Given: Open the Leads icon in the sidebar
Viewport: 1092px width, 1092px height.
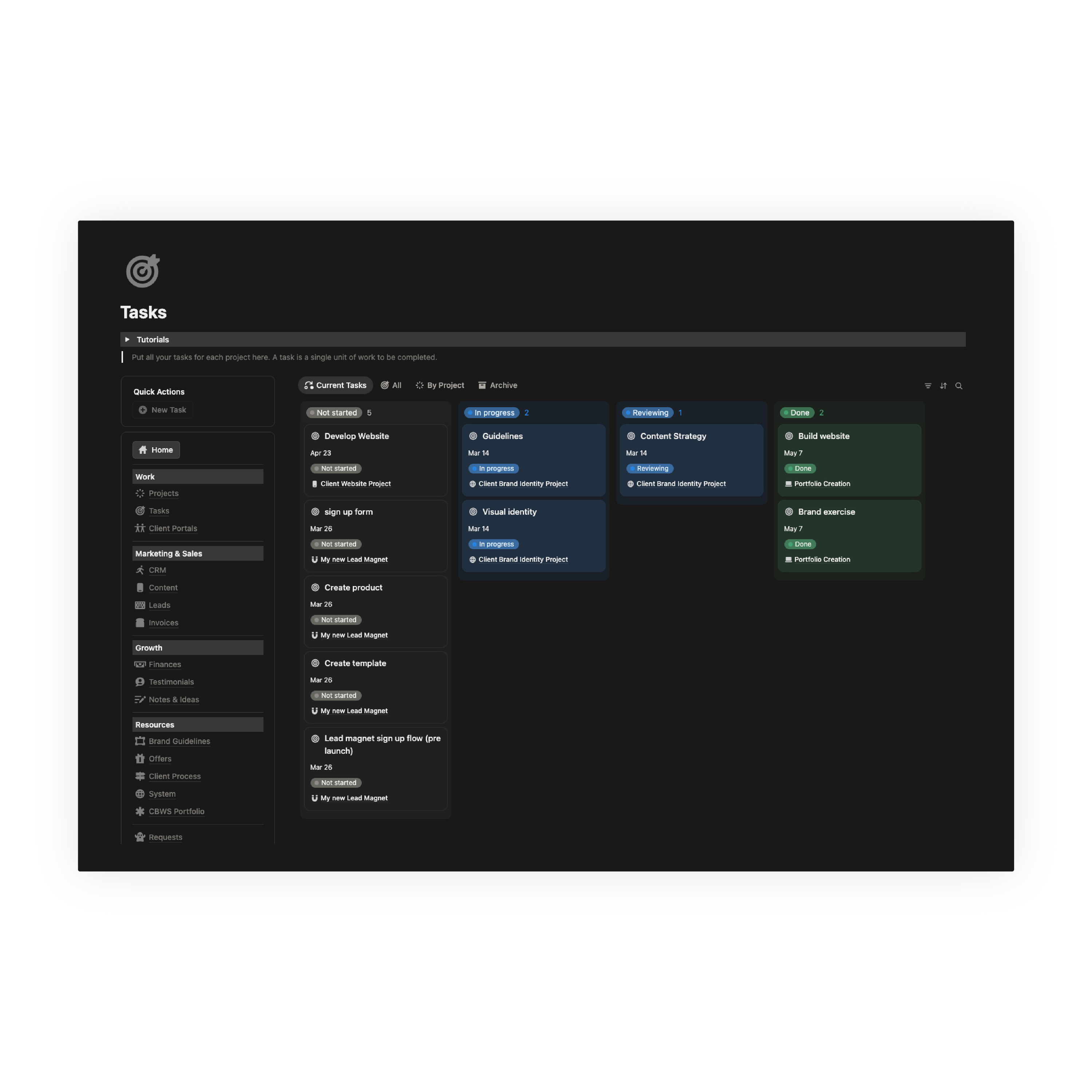Looking at the screenshot, I should (140, 605).
